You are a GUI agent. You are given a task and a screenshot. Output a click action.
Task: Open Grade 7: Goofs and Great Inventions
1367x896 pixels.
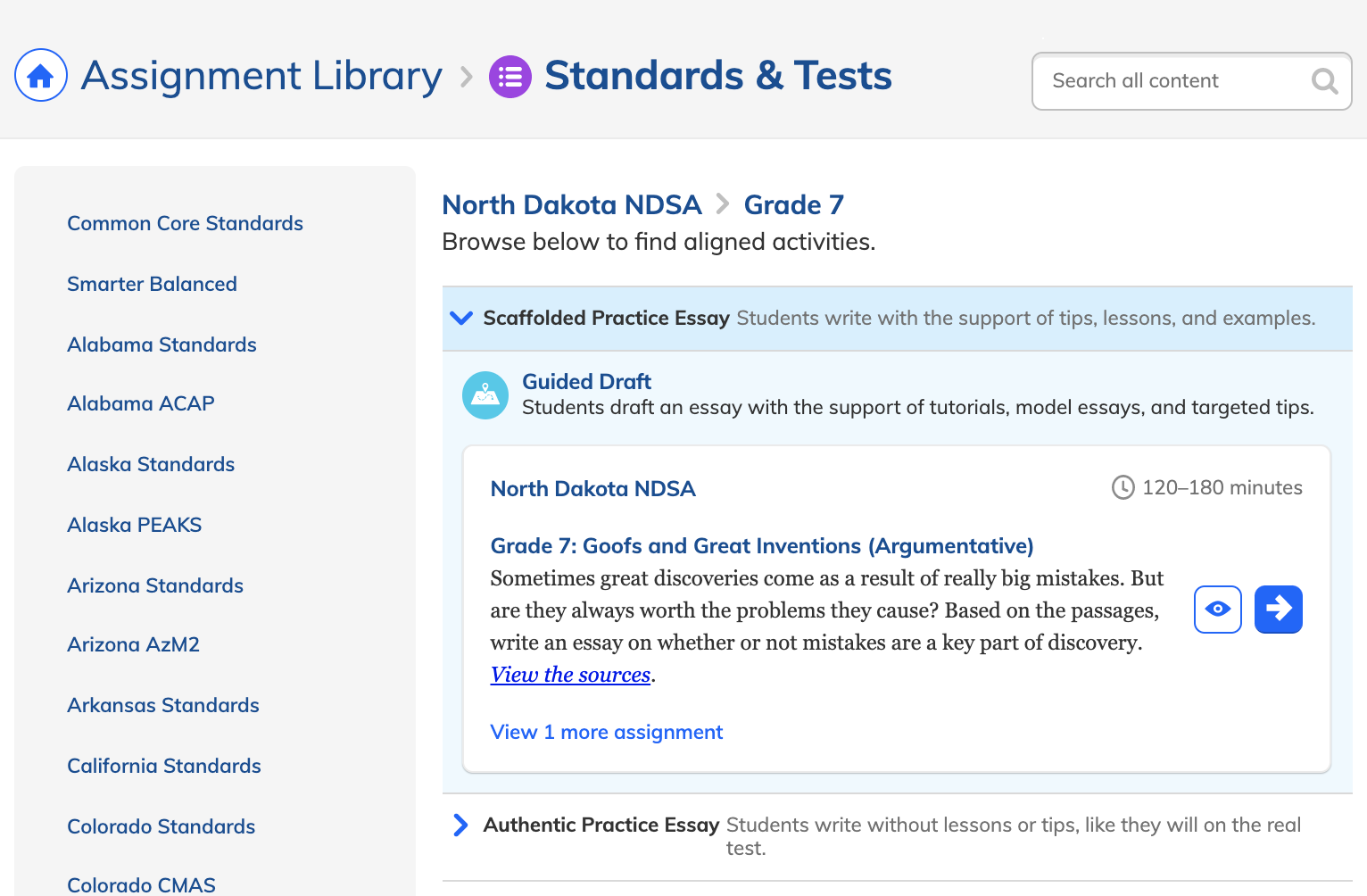coord(762,545)
